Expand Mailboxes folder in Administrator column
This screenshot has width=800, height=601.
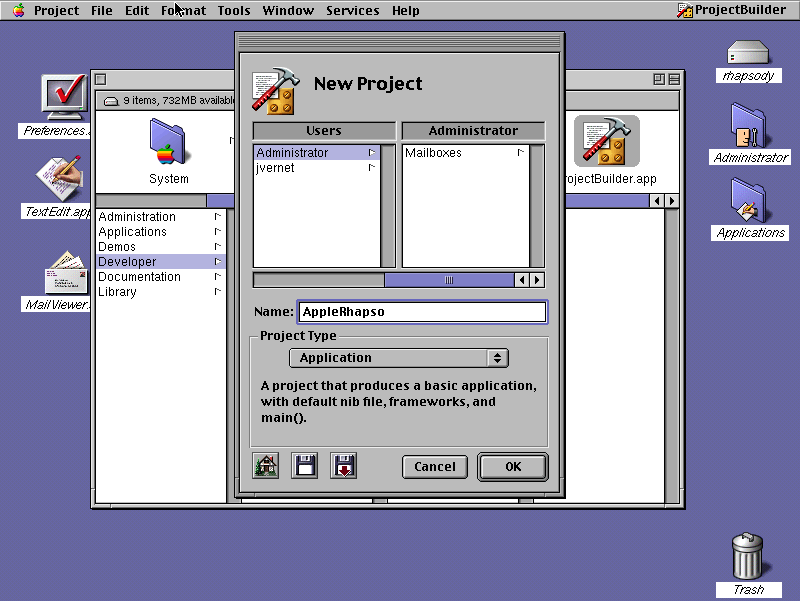[520, 153]
